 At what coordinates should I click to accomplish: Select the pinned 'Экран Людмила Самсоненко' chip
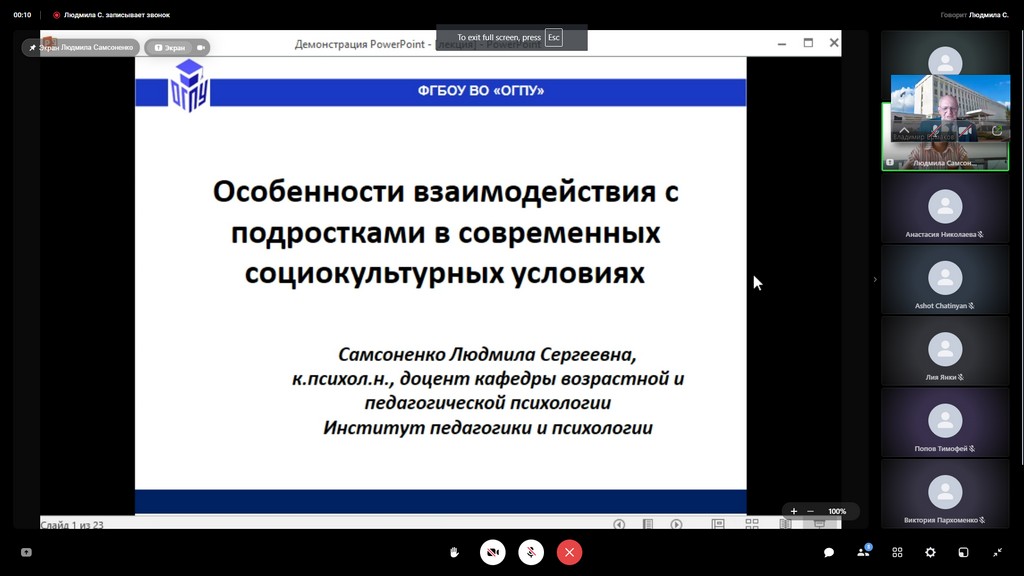(81, 47)
